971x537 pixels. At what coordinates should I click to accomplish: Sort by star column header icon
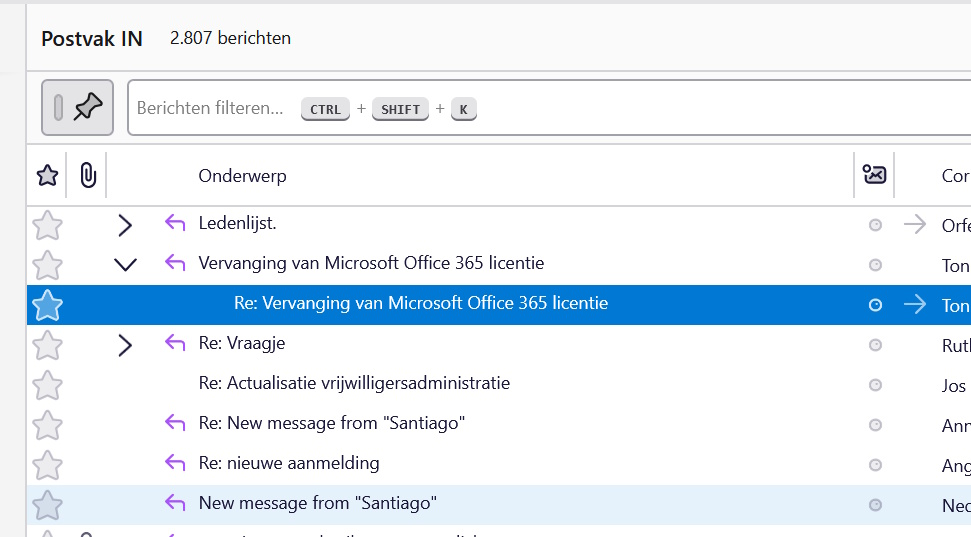[x=47, y=176]
